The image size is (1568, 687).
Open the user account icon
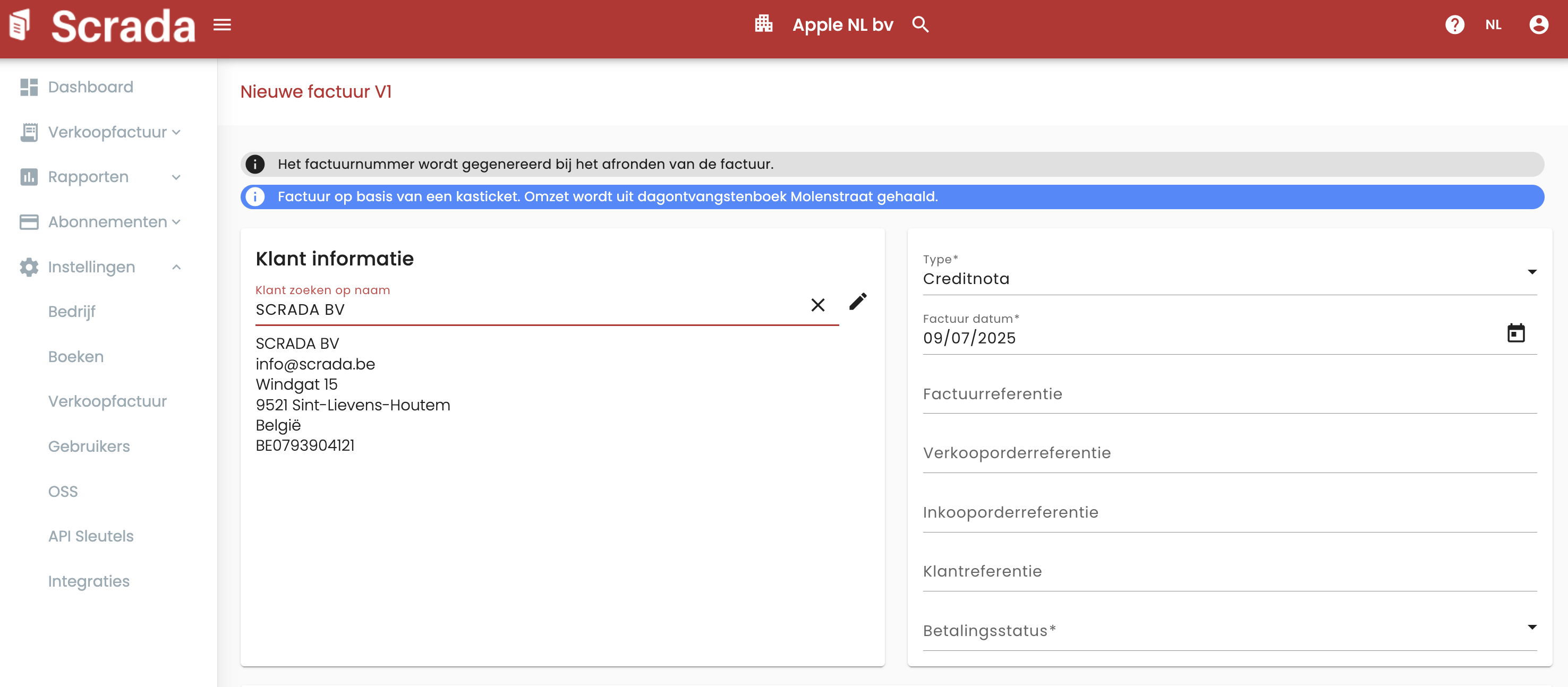point(1538,25)
